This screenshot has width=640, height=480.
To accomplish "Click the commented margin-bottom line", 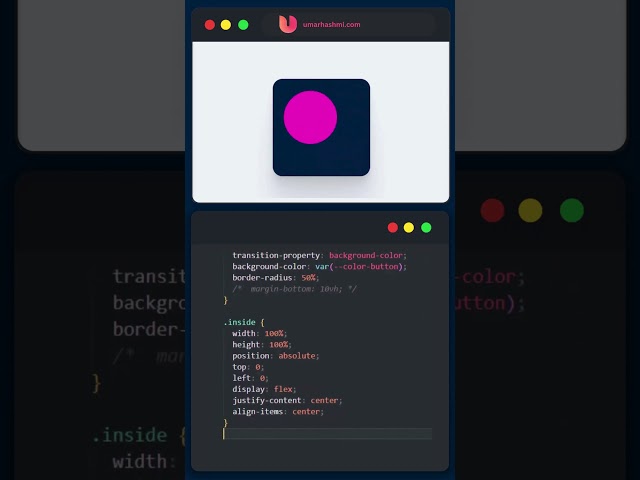I will (x=295, y=289).
